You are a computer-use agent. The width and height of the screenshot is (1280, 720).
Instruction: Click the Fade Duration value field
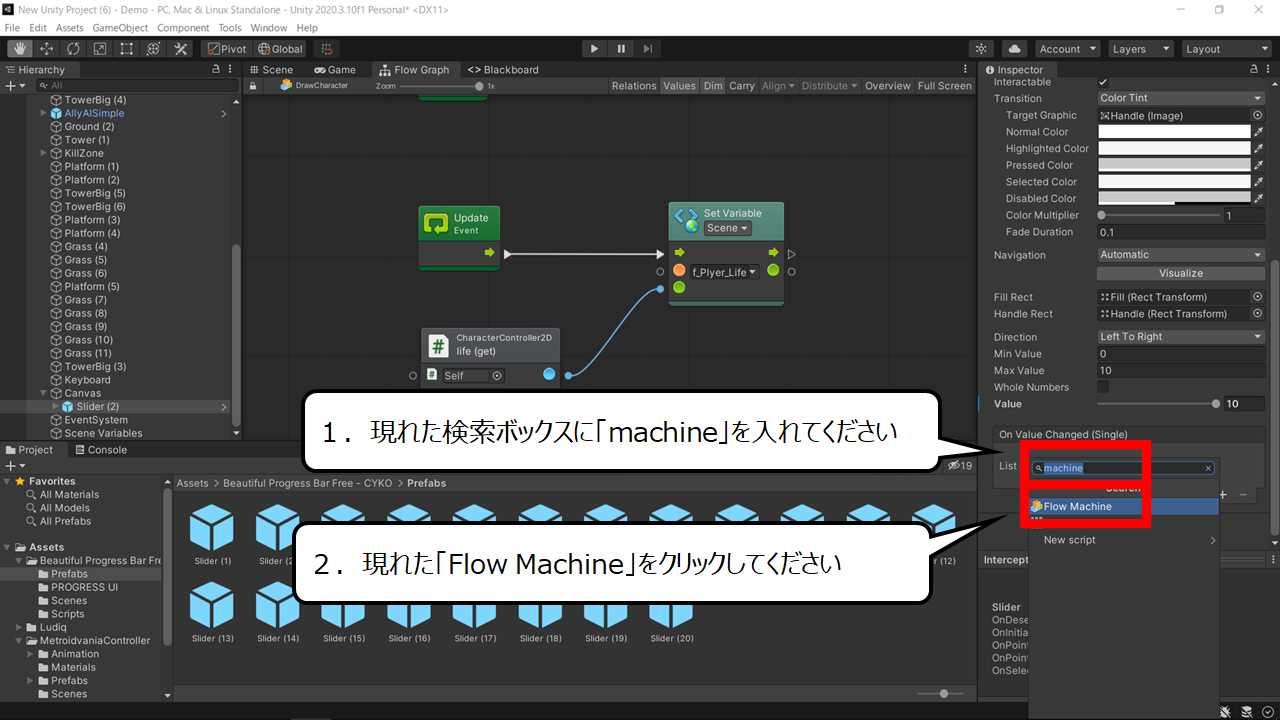pyautogui.click(x=1181, y=232)
